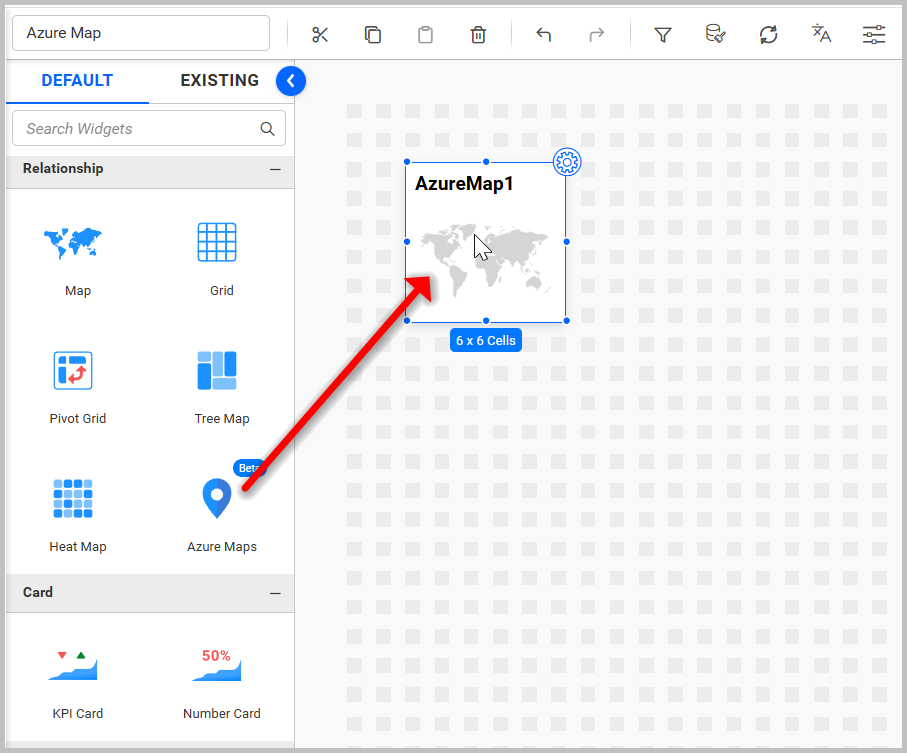Image resolution: width=907 pixels, height=753 pixels.
Task: Switch to the EXISTING tab
Action: [219, 80]
